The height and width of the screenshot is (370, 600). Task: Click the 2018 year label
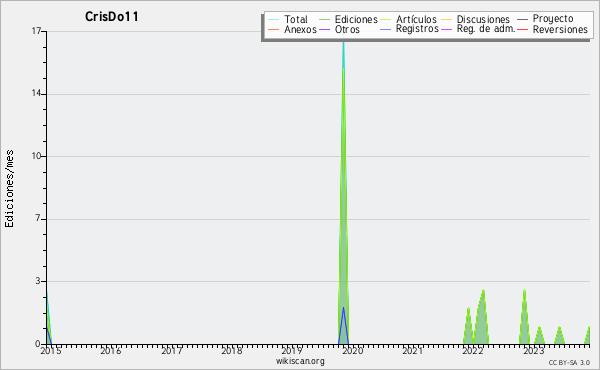(x=232, y=351)
